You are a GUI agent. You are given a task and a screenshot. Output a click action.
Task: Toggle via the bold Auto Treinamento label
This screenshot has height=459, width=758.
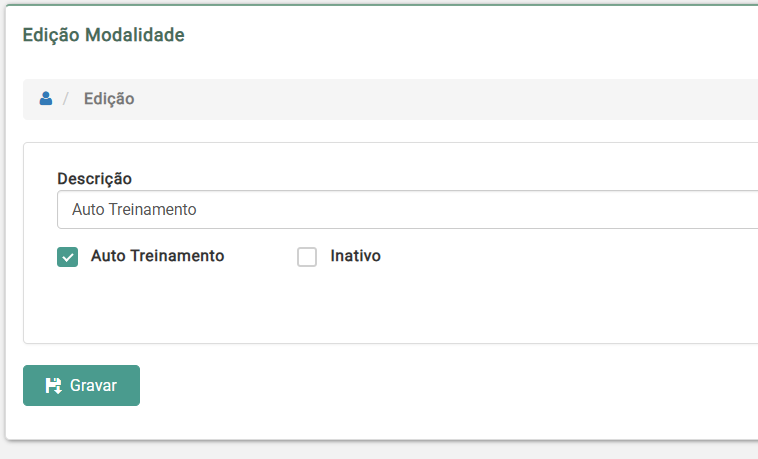tap(157, 256)
